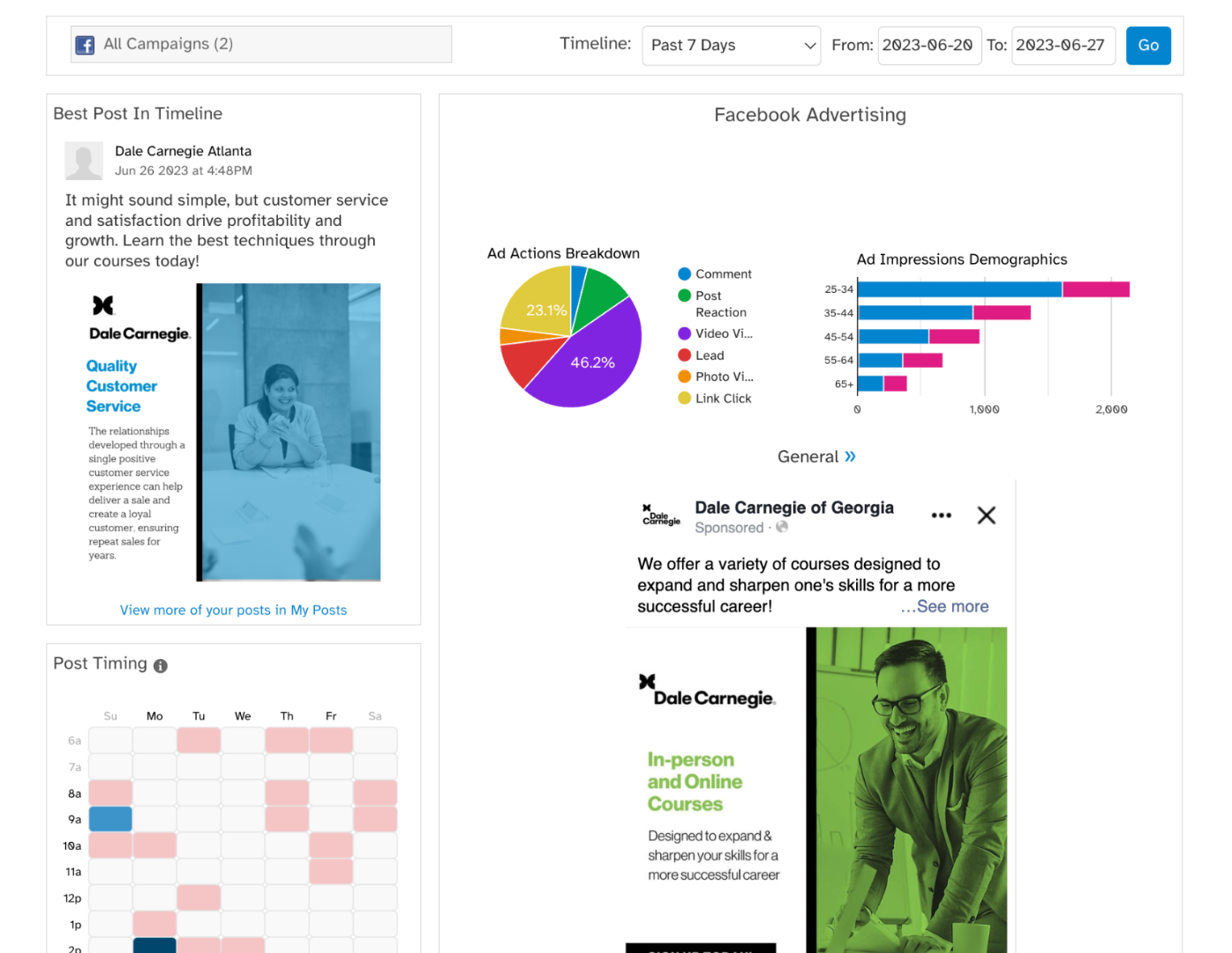This screenshot has height=953, width=1232.
Task: Click the globe icon next to Sponsored
Action: [782, 527]
